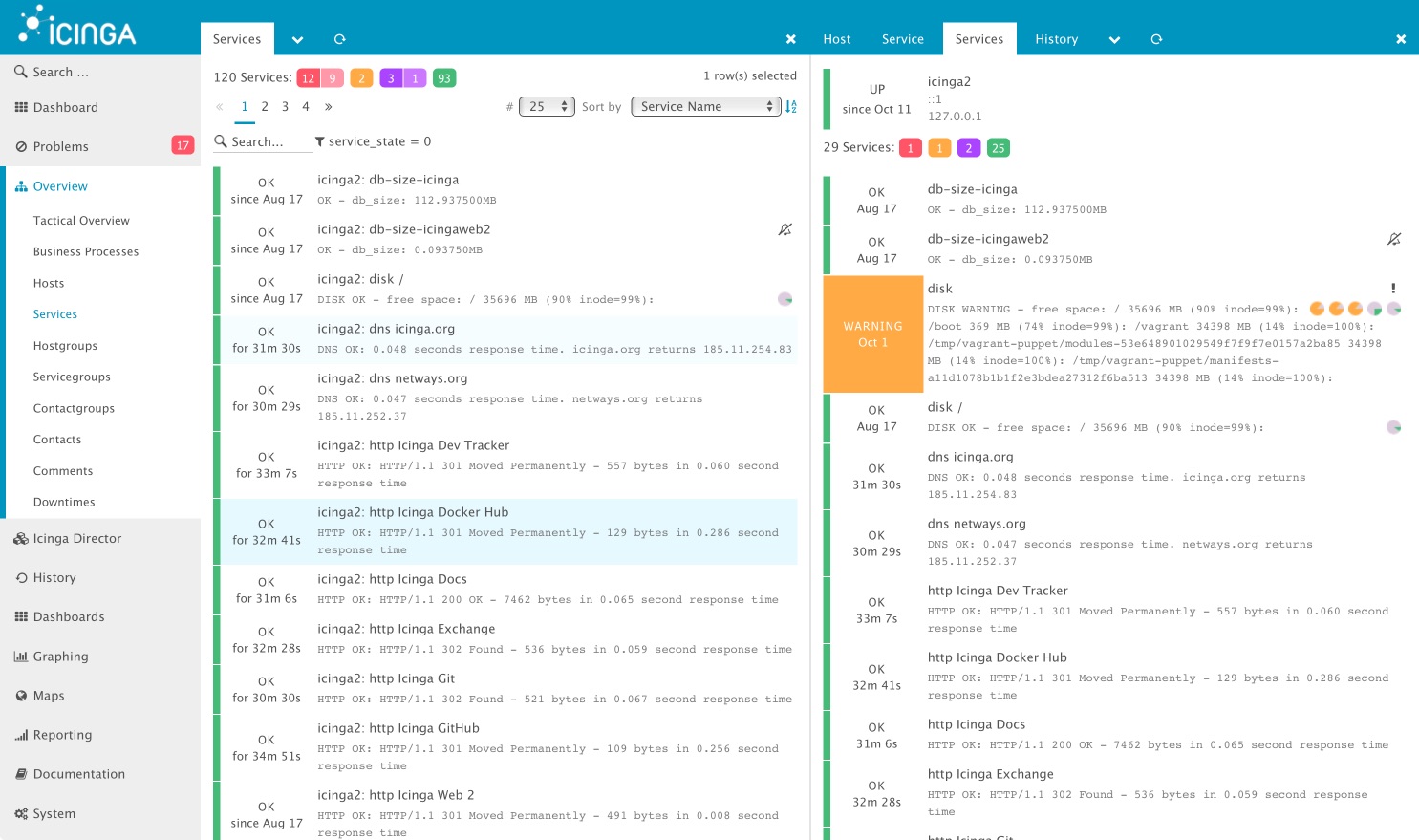Click red 1 critical badge for host
Screen dimensions: 1419x840
point(911,148)
